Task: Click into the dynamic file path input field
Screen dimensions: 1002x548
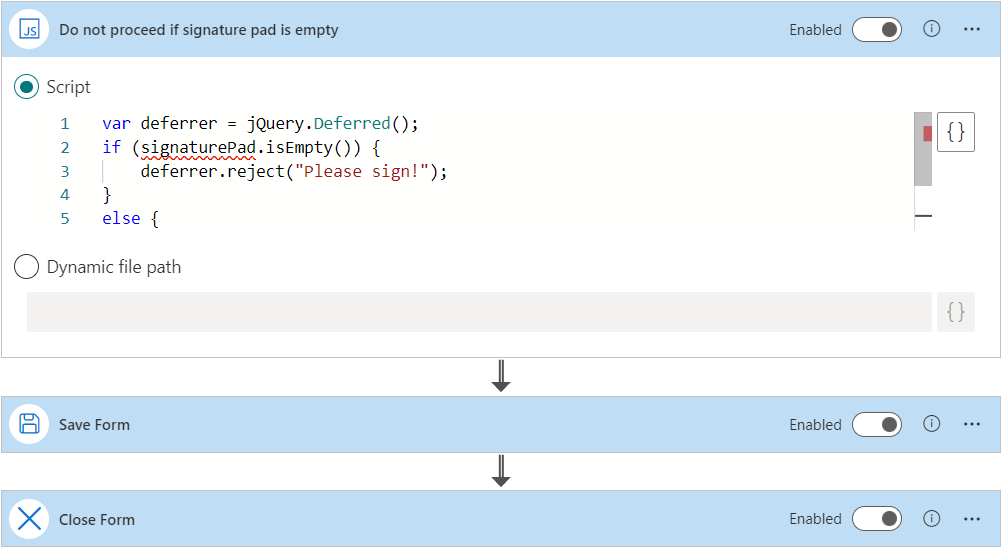Action: 478,312
